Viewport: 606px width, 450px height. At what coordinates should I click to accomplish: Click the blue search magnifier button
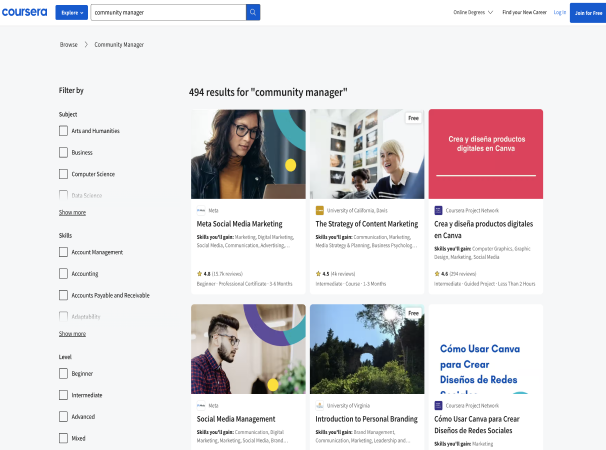coord(253,12)
